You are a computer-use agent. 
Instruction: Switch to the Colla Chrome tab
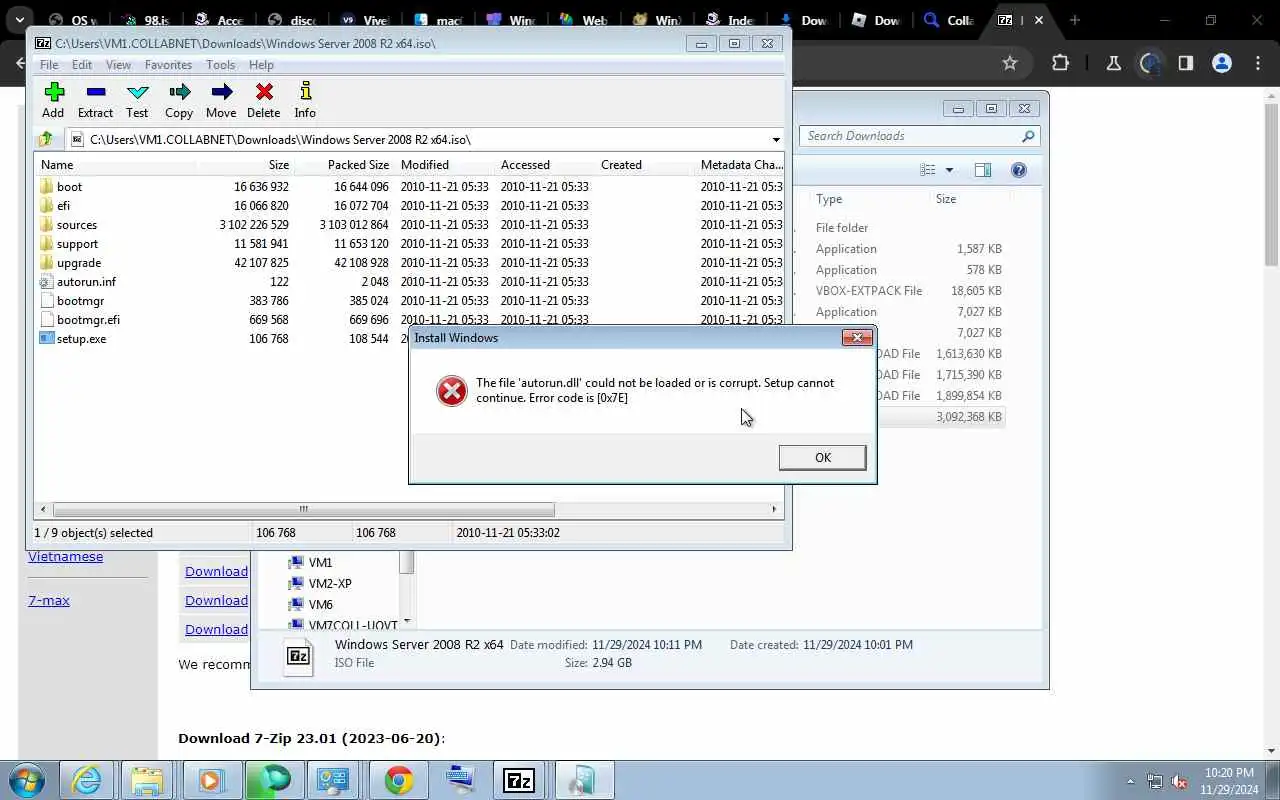(949, 20)
